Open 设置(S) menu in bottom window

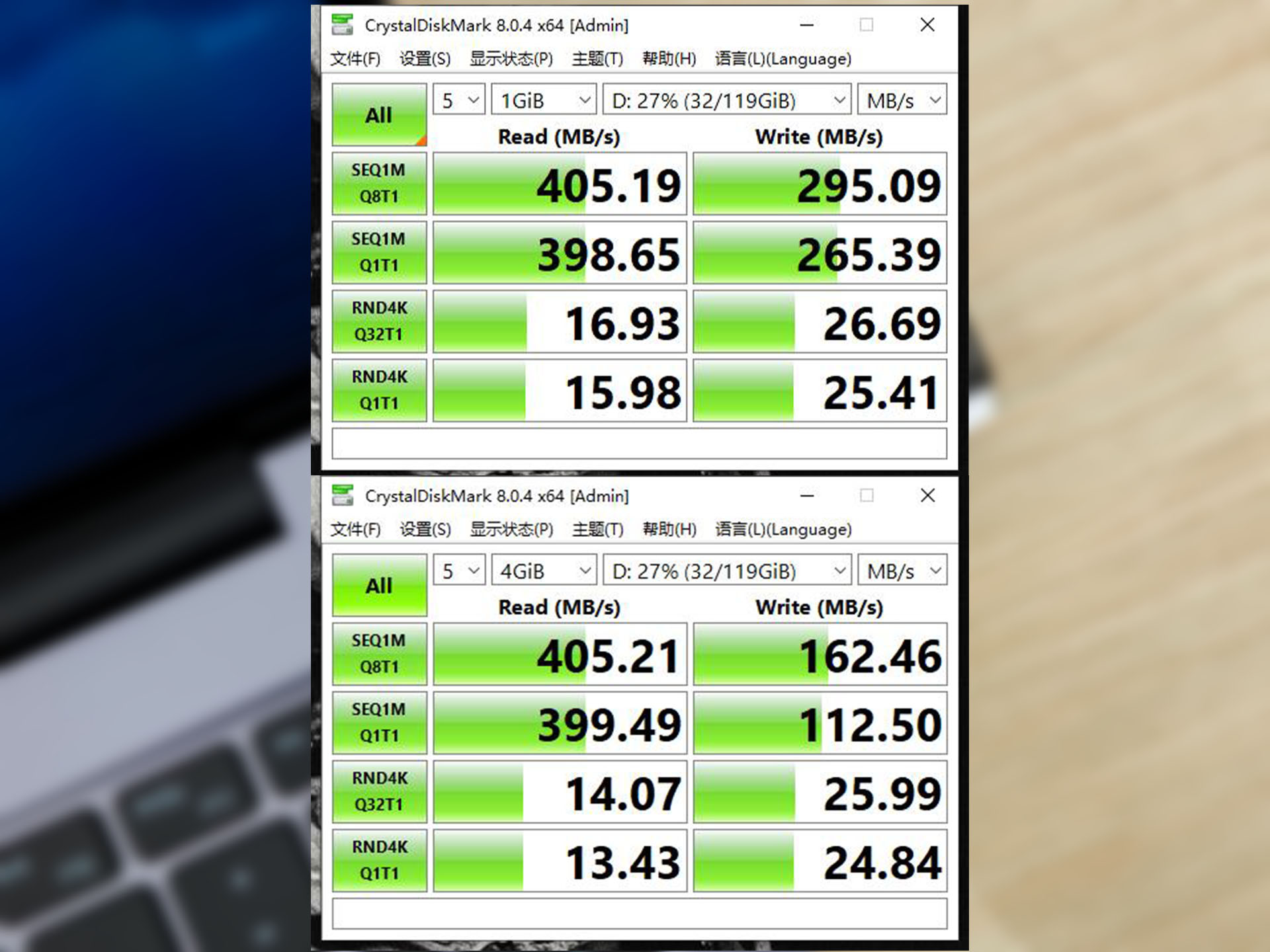[x=425, y=530]
